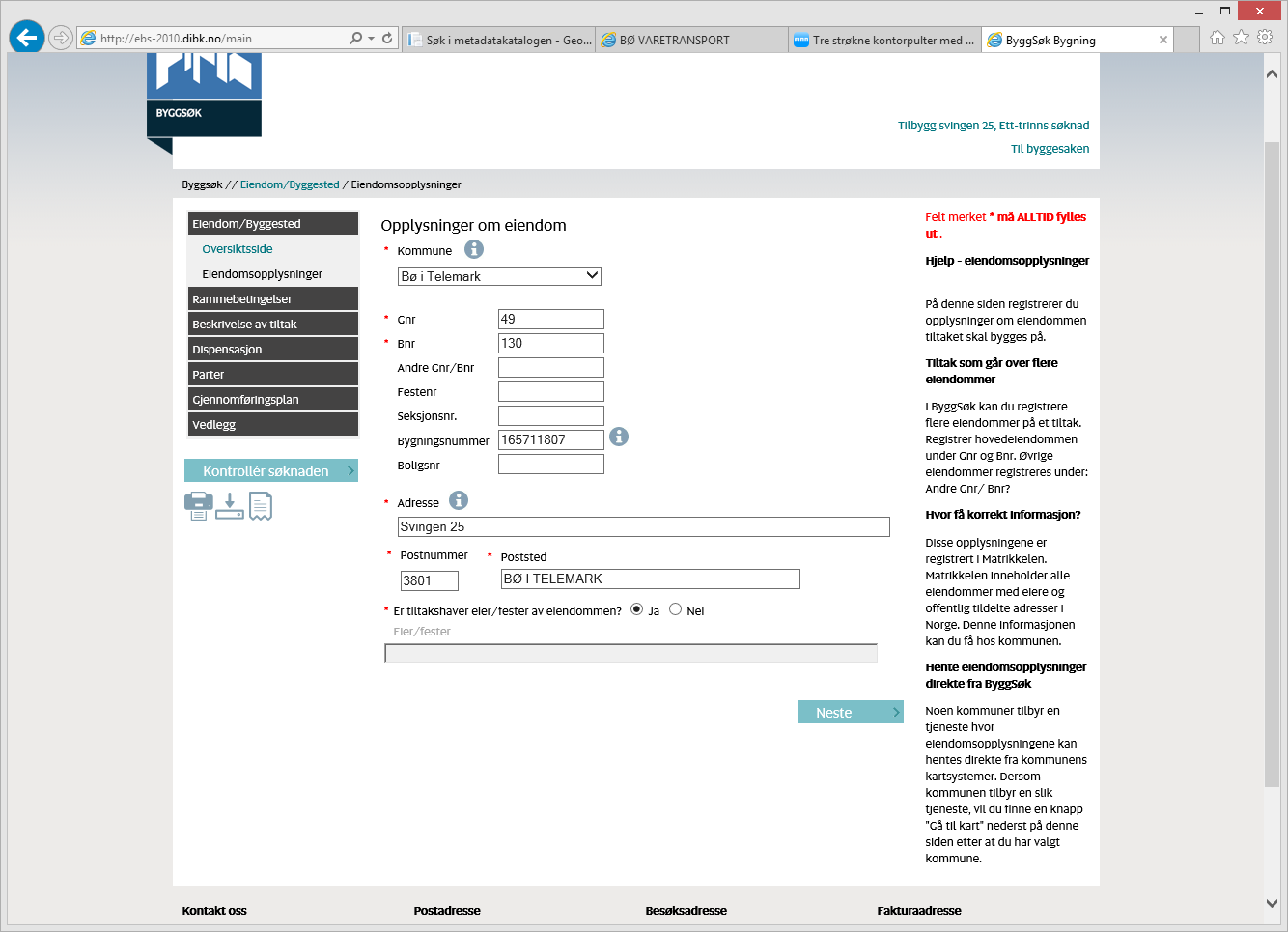Image resolution: width=1288 pixels, height=932 pixels.
Task: Open Rammebetingelser menu section
Action: (x=273, y=298)
